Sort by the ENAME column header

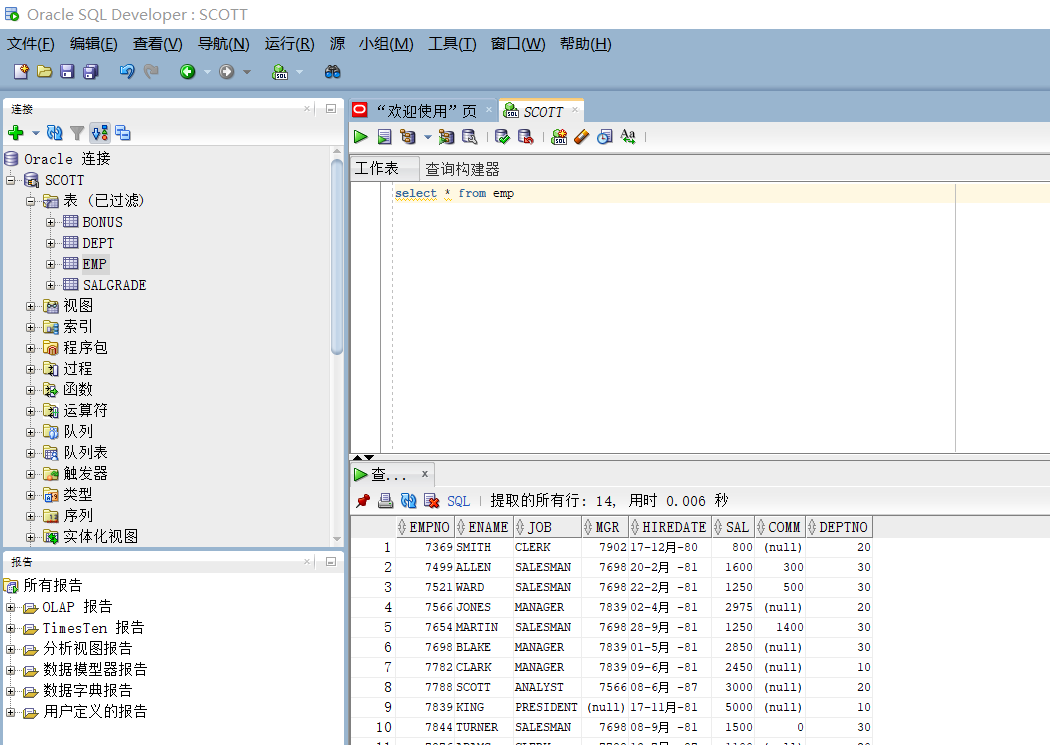(483, 527)
